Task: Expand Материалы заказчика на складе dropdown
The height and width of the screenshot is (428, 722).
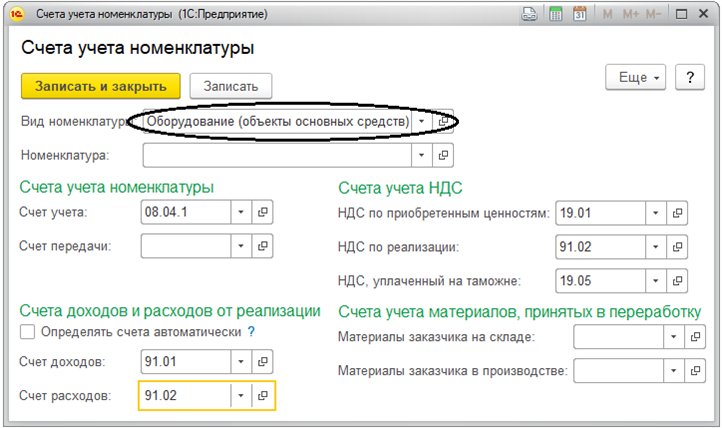Action: pyautogui.click(x=674, y=337)
